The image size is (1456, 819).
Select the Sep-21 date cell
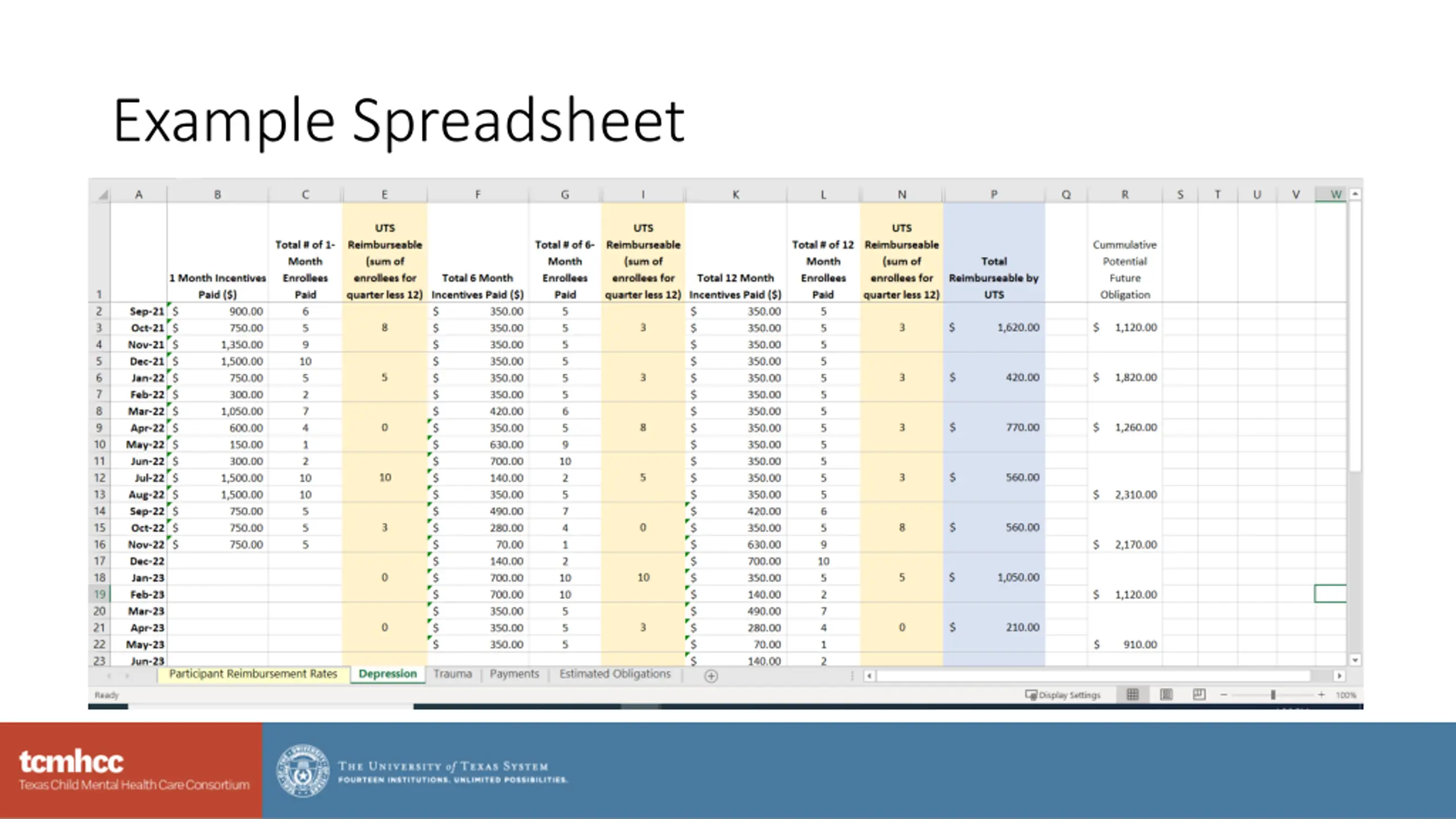click(x=138, y=311)
